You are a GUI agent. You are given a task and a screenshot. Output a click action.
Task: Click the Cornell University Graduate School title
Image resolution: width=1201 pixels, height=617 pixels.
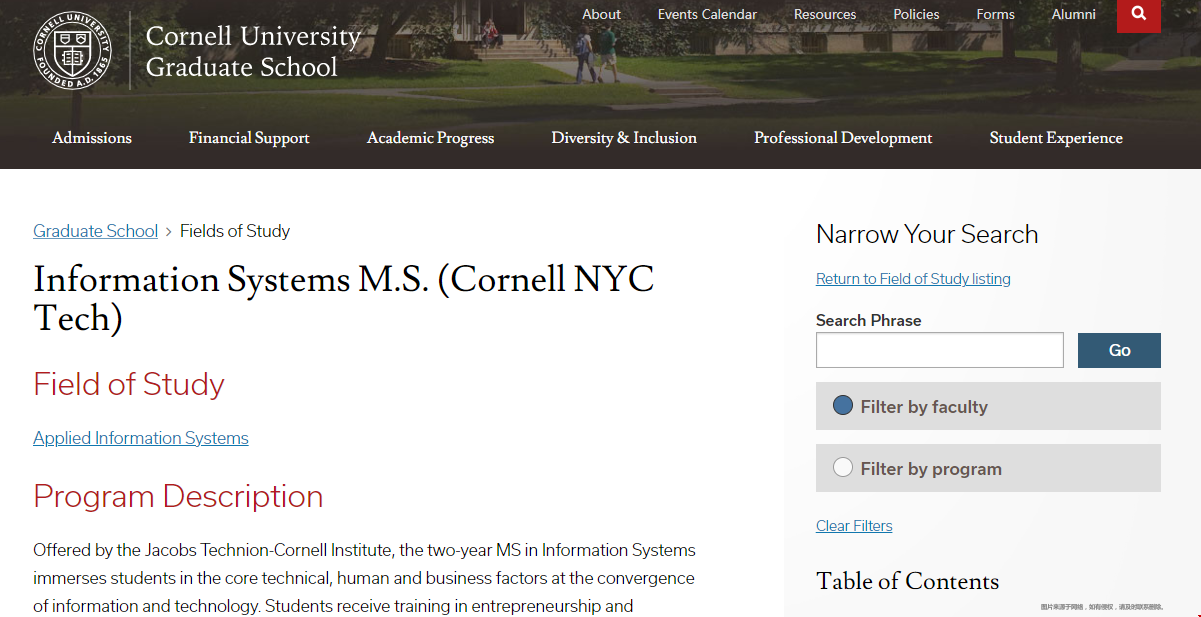(253, 52)
